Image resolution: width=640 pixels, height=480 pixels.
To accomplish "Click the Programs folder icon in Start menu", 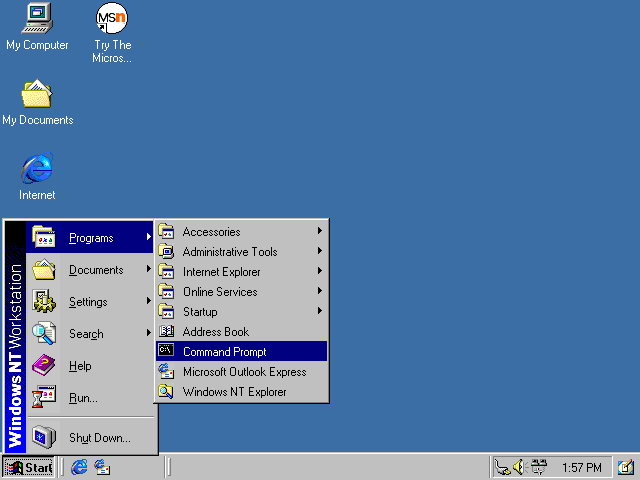I will click(44, 237).
